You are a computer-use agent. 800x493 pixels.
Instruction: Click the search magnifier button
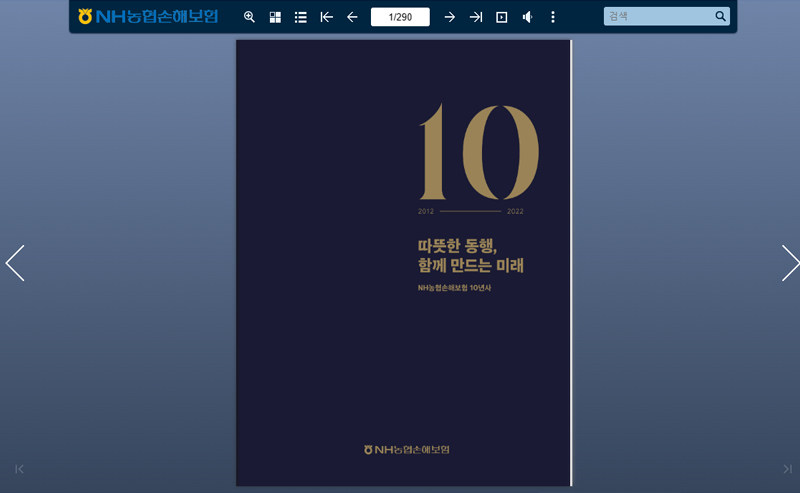point(720,16)
